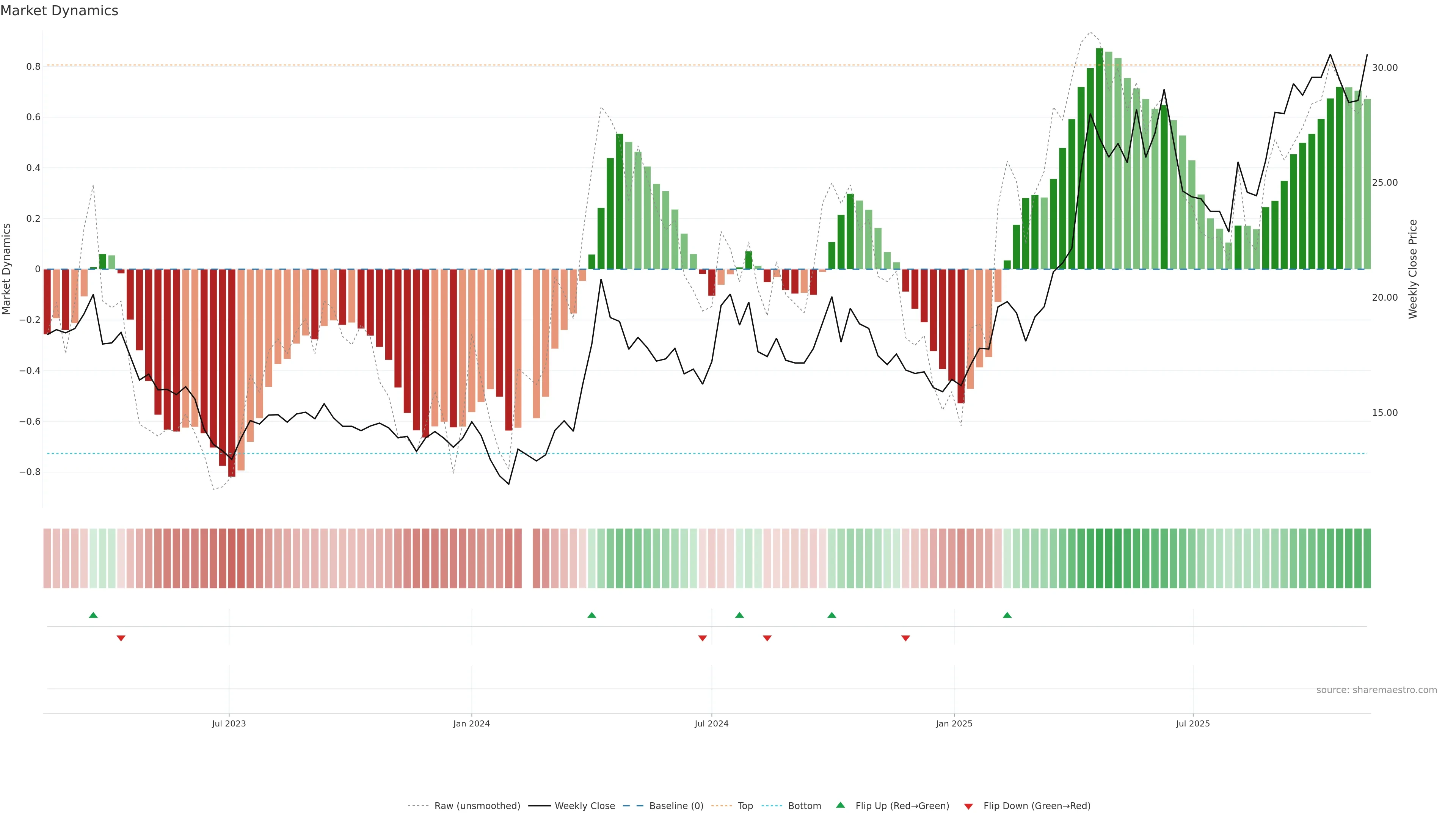Click the white gap in the heatmap strip
The height and width of the screenshot is (819, 1456).
click(527, 559)
